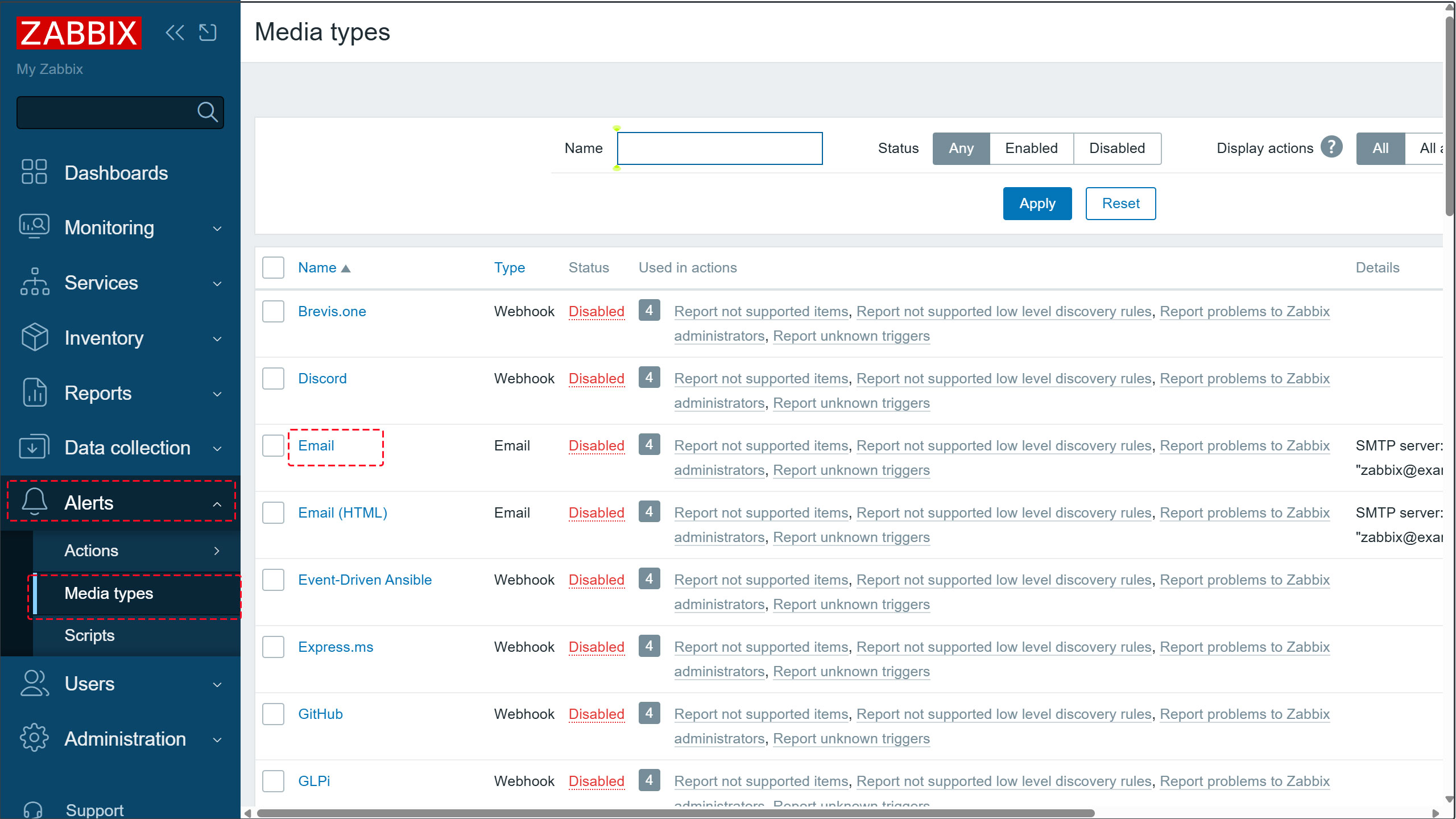Click the Reports chart-document icon
The height and width of the screenshot is (819, 1456).
pos(34,392)
